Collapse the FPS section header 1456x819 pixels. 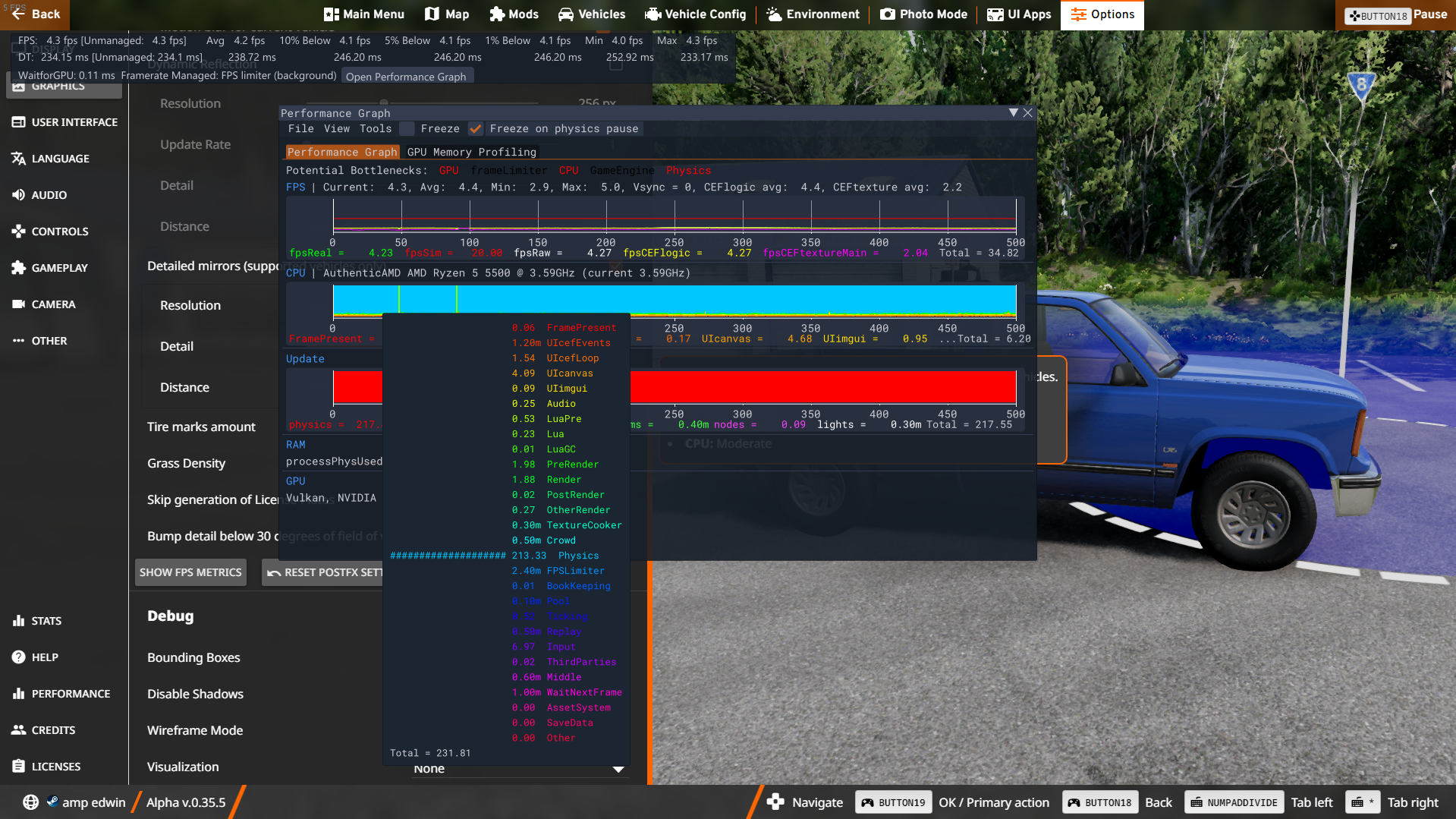coord(296,187)
